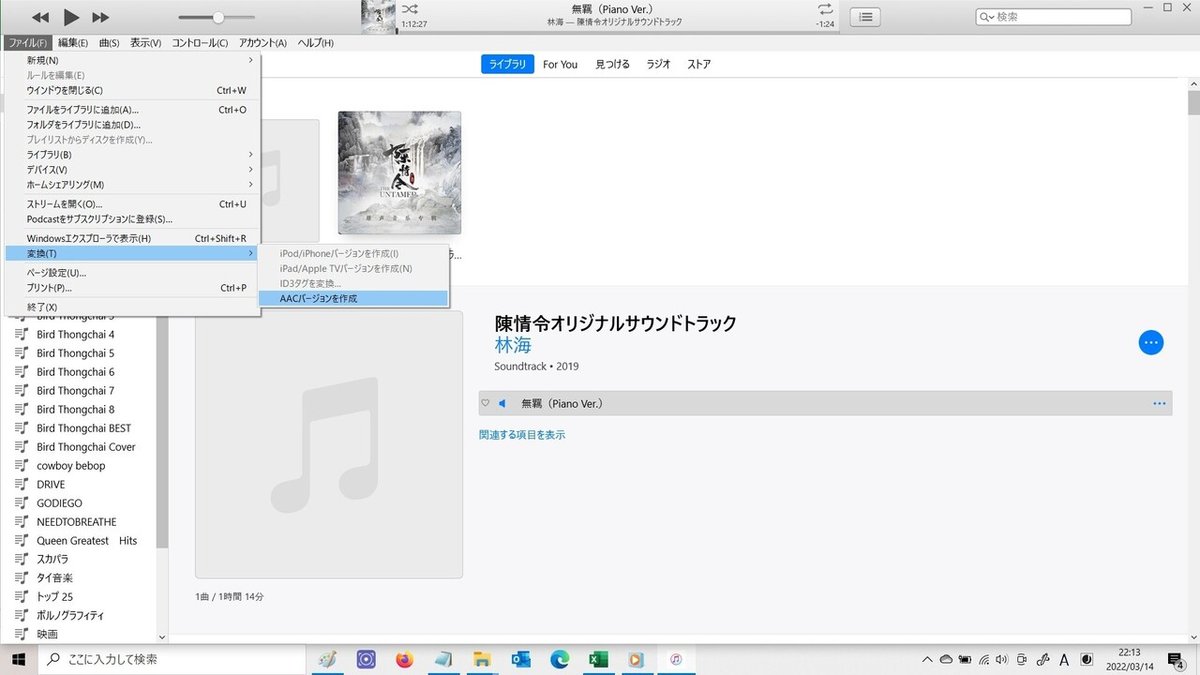Select AACバージョンを作成 in submenu
Viewport: 1200px width, 675px height.
(x=353, y=298)
